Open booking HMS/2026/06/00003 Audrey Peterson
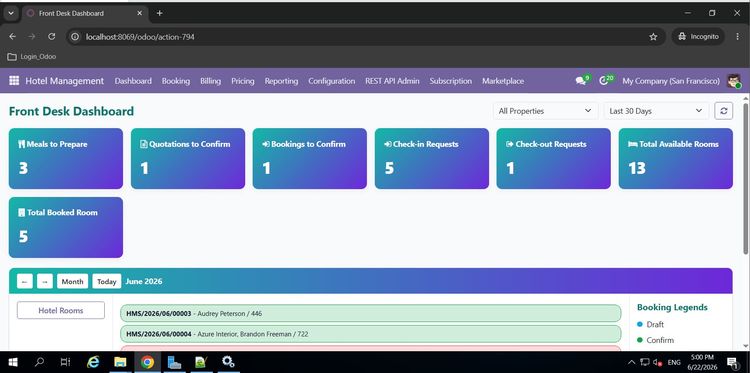The height and width of the screenshot is (373, 750). point(371,313)
